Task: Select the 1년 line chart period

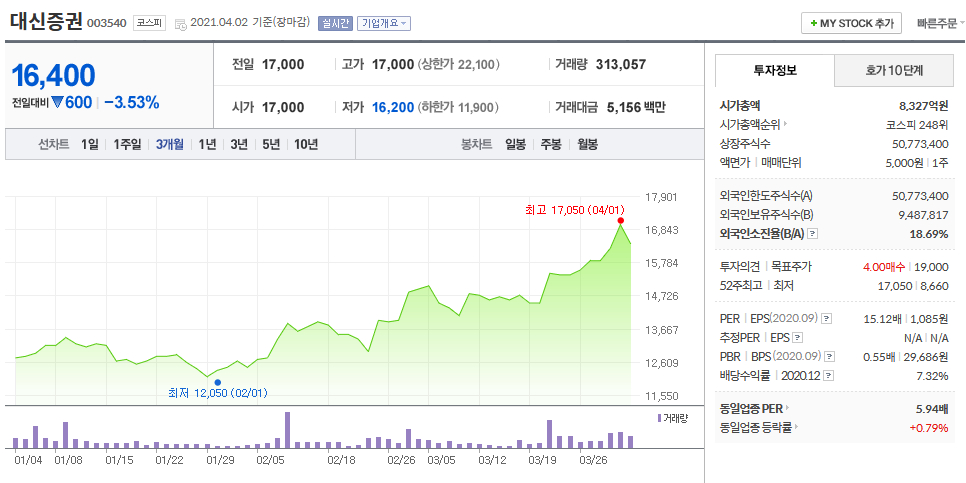Action: click(x=207, y=145)
